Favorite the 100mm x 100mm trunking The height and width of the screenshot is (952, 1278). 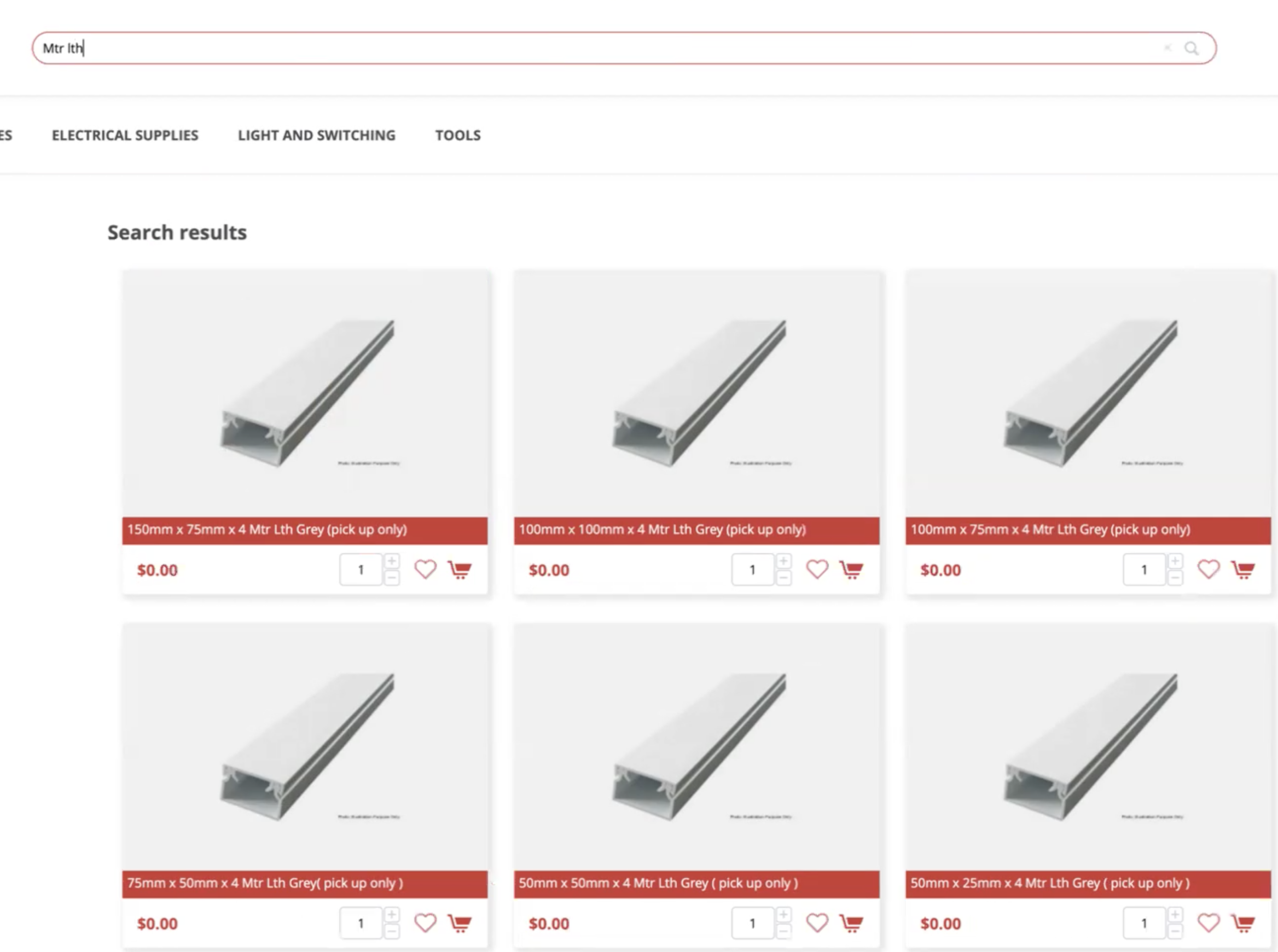[817, 570]
